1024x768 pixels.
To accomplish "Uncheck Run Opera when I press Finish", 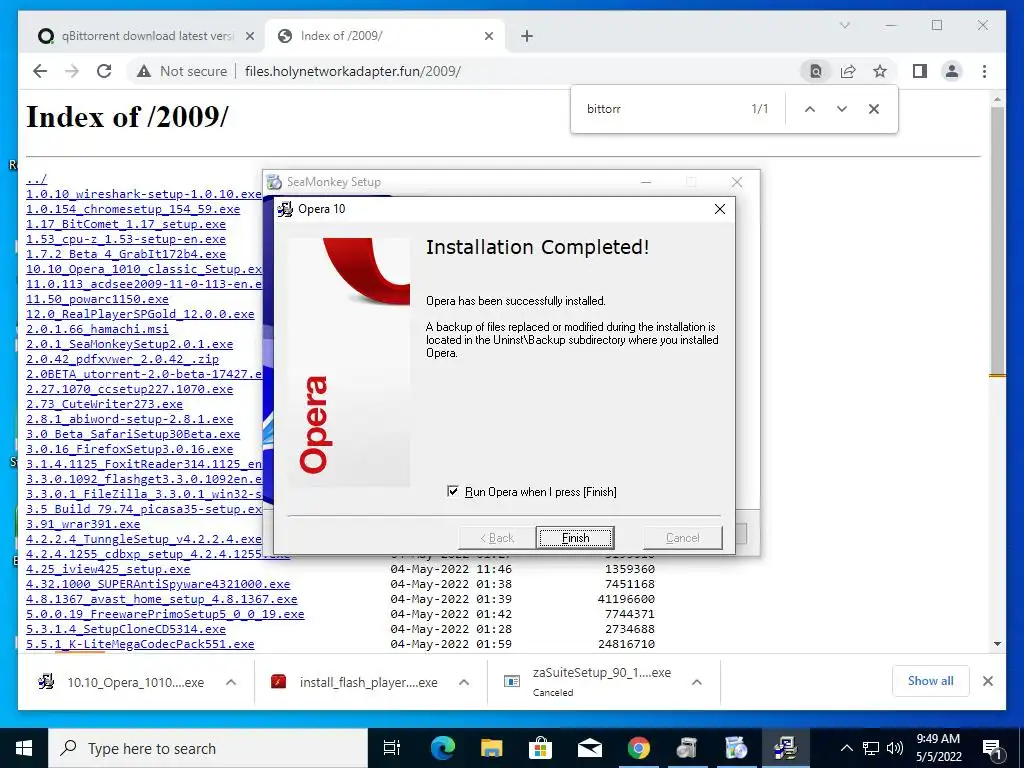I will (x=453, y=491).
